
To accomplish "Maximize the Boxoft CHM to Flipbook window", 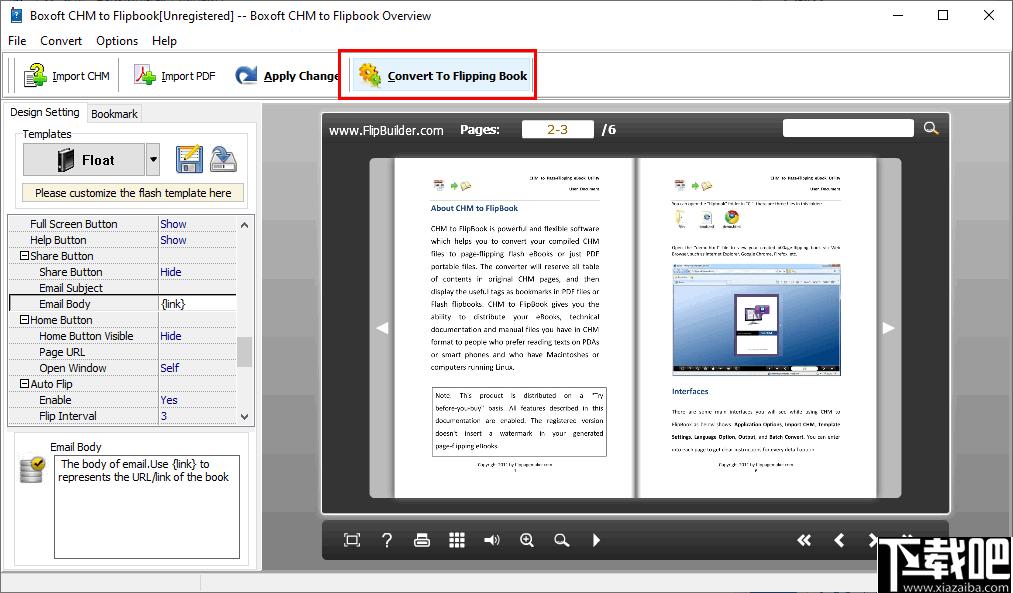I will pos(943,16).
